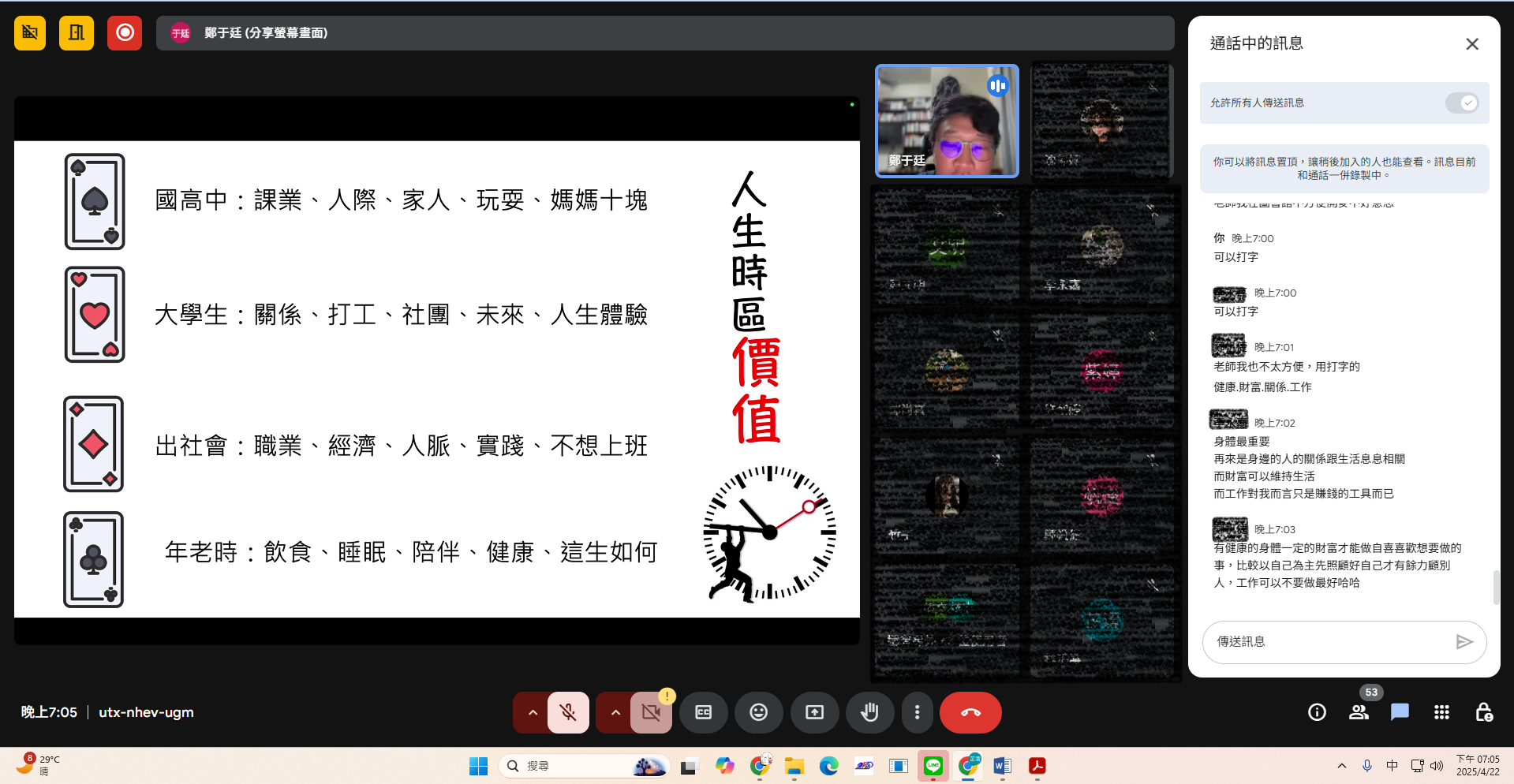Turn the camera back on
This screenshot has height=784, width=1514.
coord(651,712)
